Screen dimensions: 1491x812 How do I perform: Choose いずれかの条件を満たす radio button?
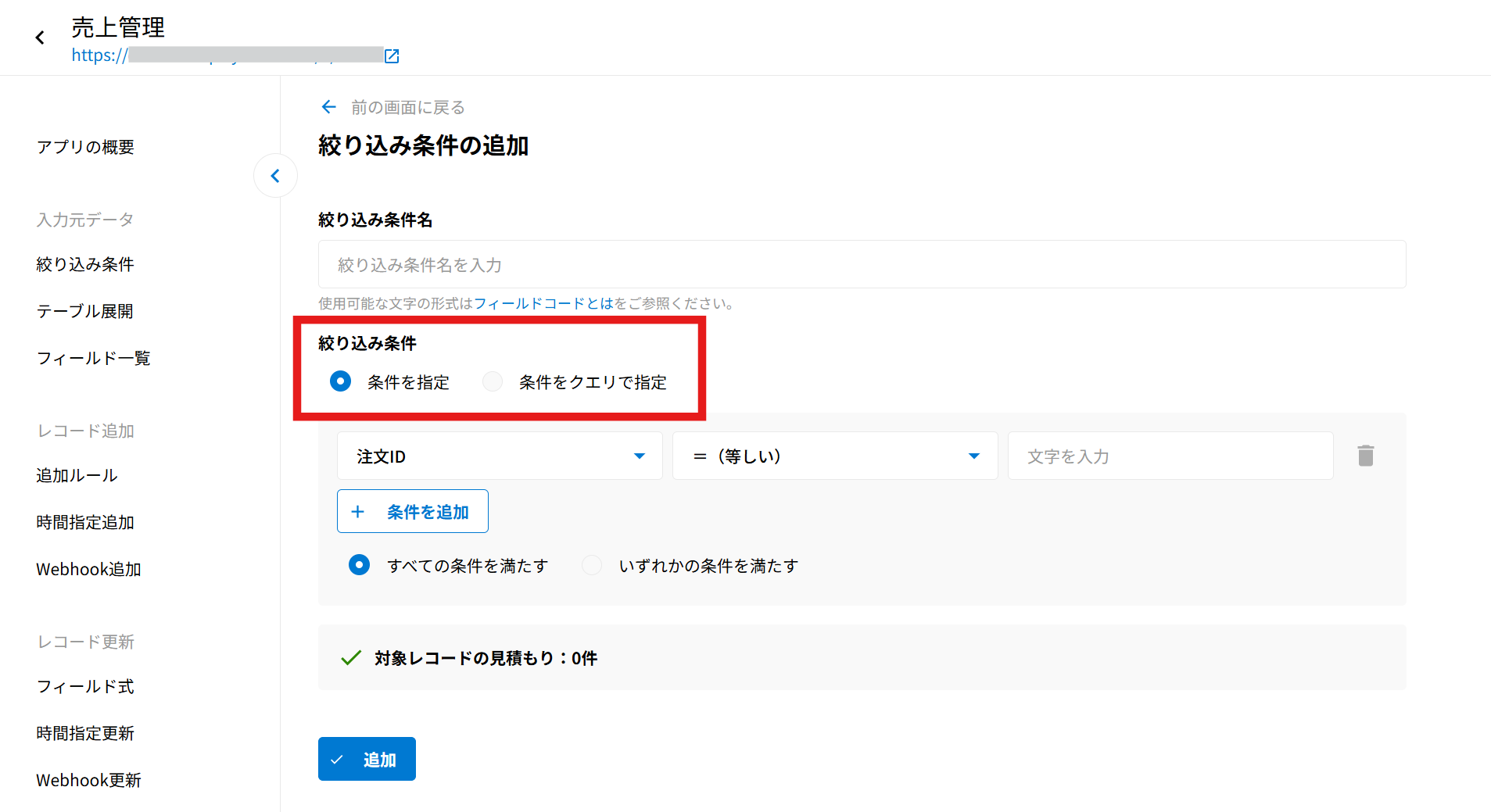pos(592,565)
